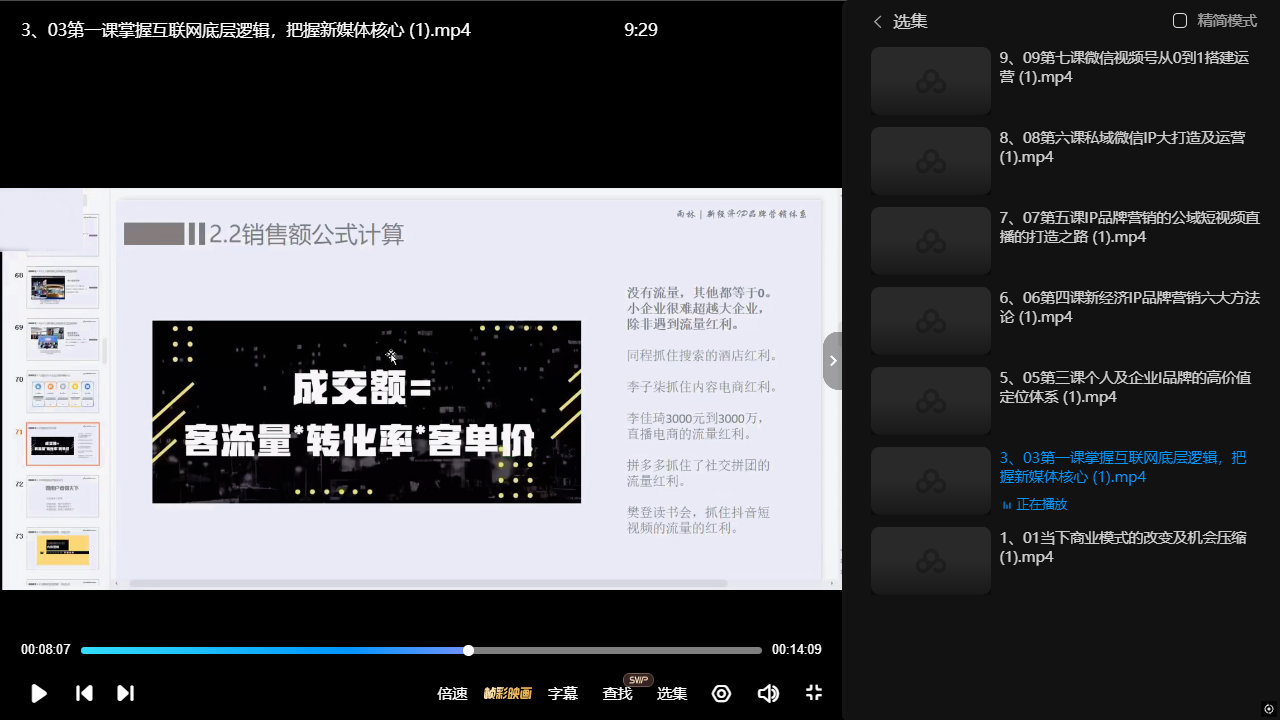Open the 字幕 subtitles menu

563,693
